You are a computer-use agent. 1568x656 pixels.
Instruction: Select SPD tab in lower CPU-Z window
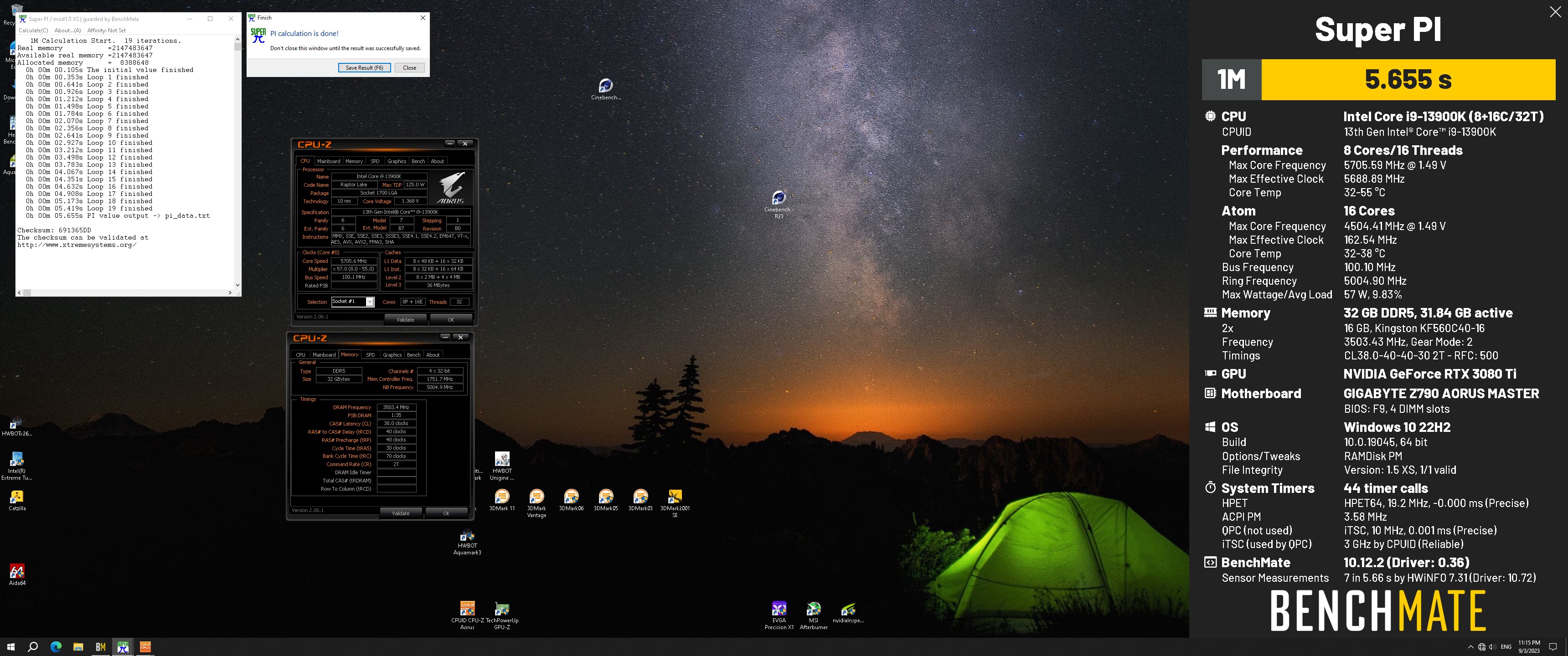[x=370, y=355]
